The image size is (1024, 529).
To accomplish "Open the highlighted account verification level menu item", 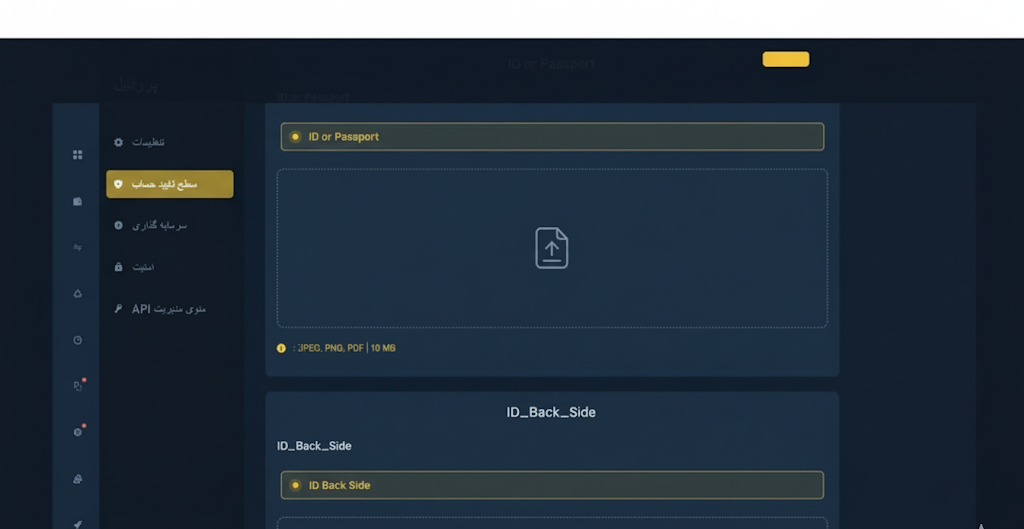I will coord(170,184).
